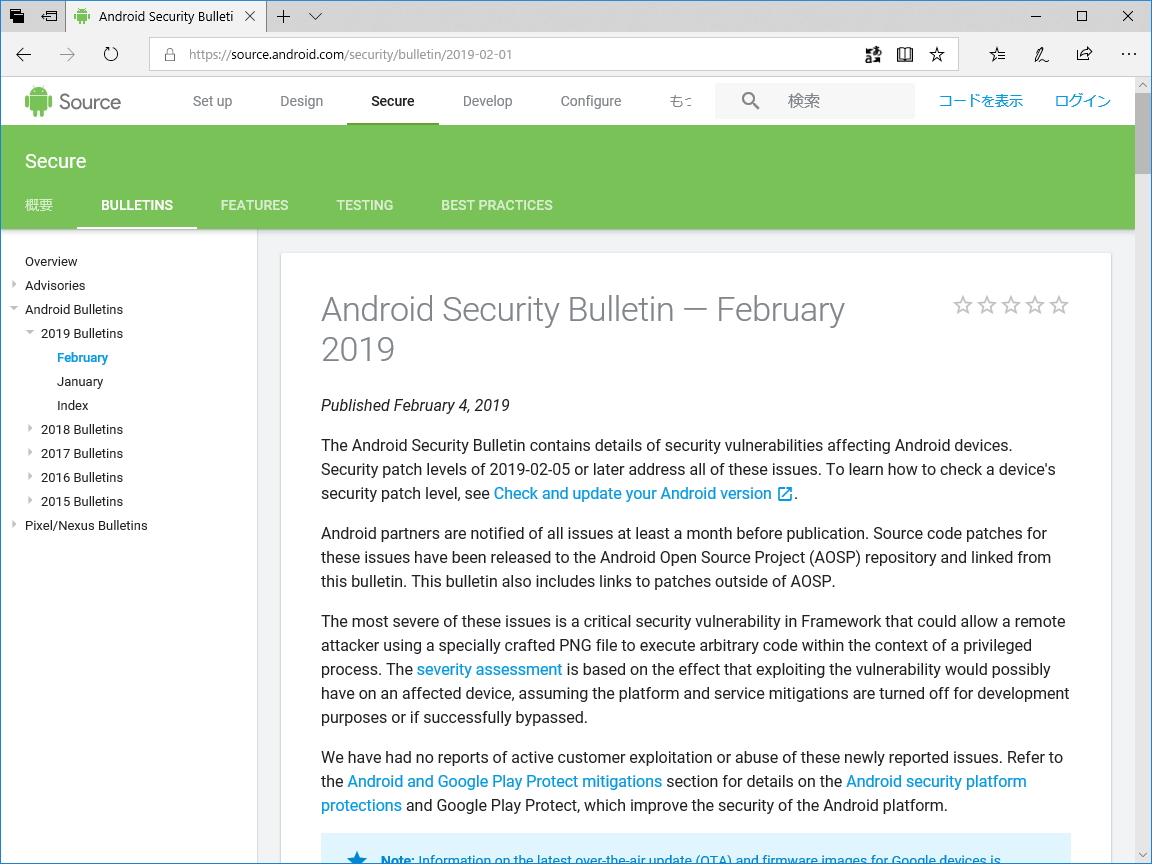Expand Pixel/Nexus Bulletins section
1152x864 pixels.
click(13, 525)
